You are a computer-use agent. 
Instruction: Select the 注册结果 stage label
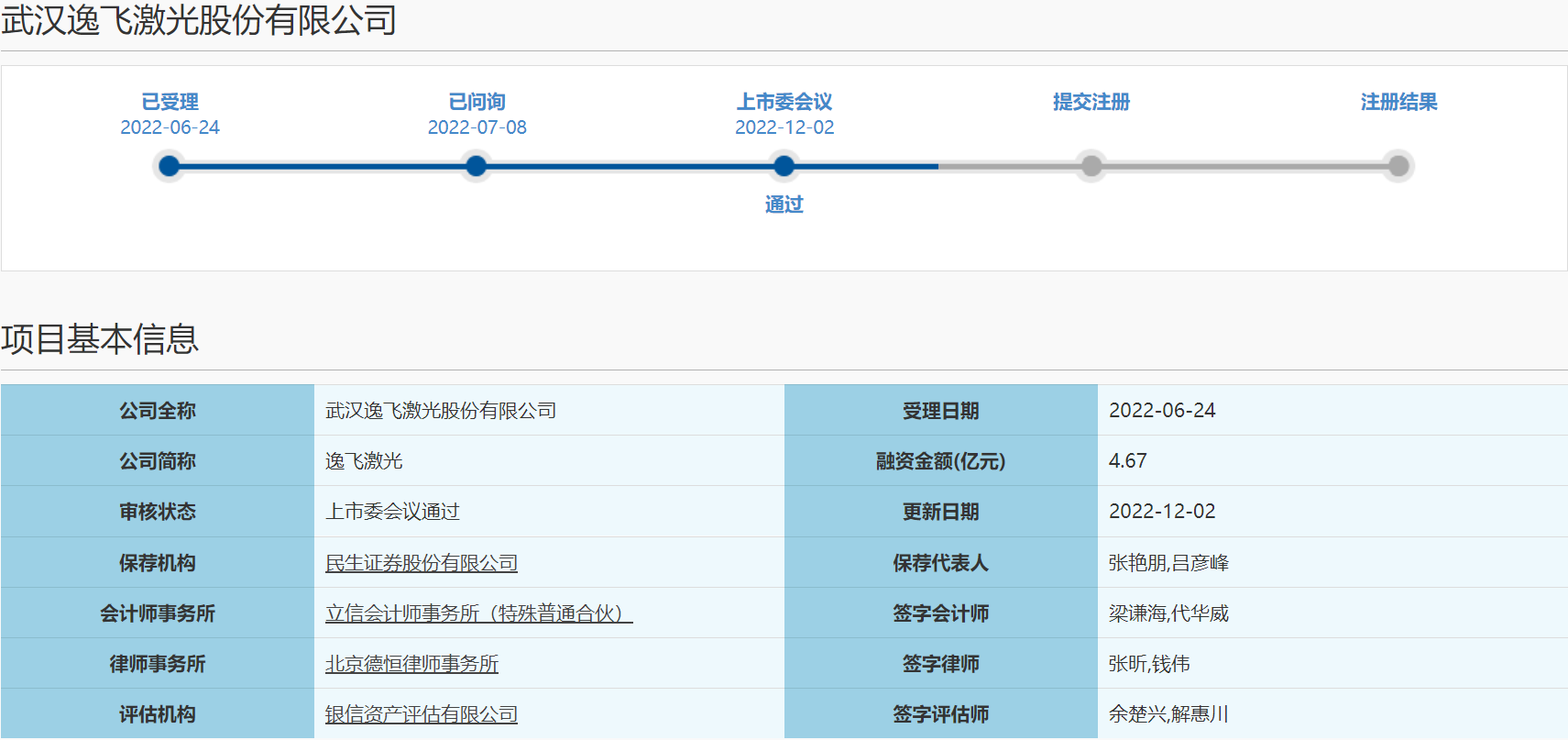point(1398,102)
